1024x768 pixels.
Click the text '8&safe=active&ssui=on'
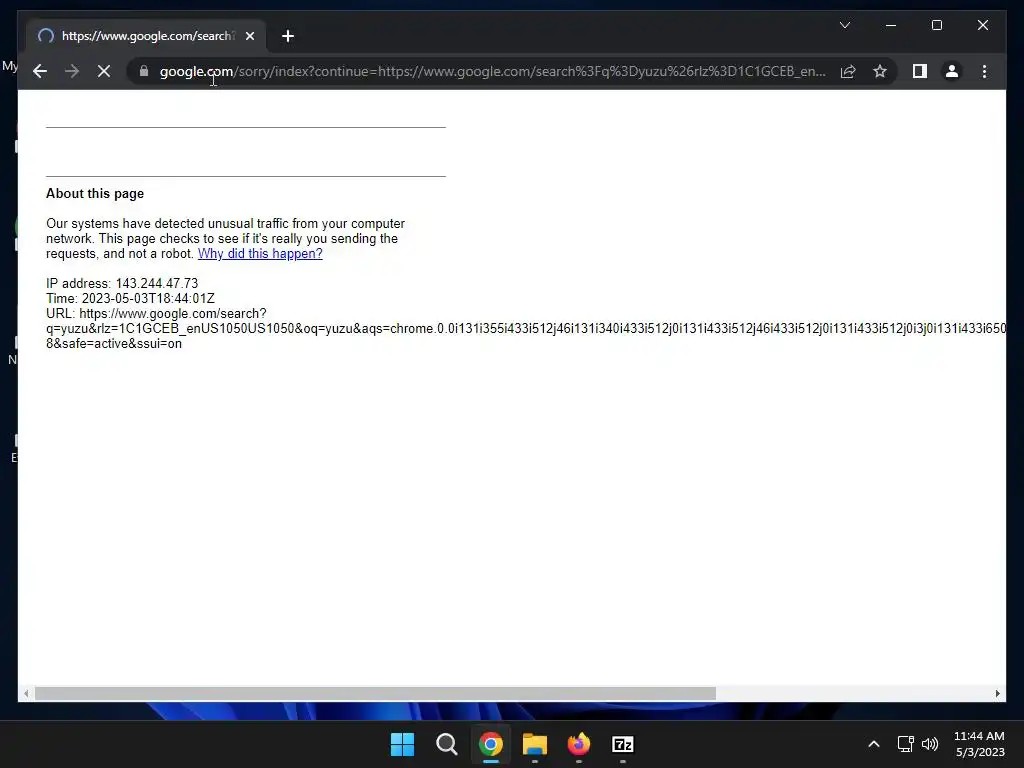pos(114,344)
